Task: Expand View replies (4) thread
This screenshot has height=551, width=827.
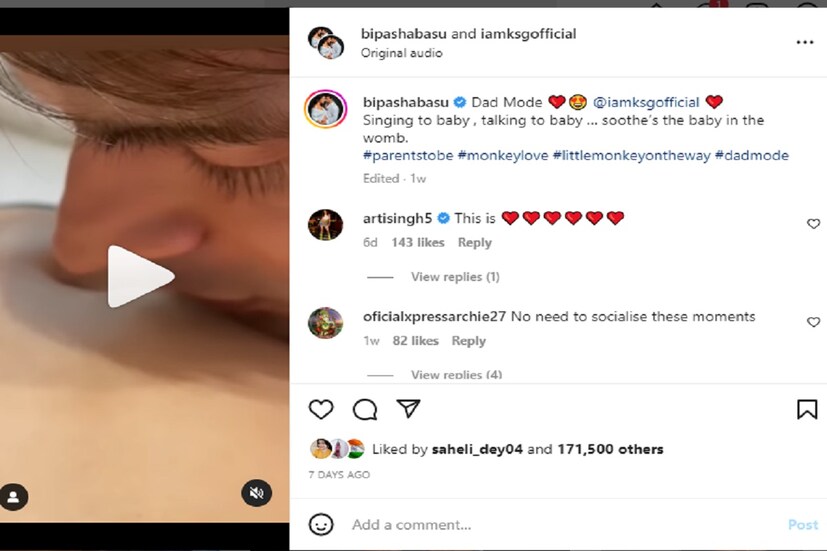Action: pos(456,375)
